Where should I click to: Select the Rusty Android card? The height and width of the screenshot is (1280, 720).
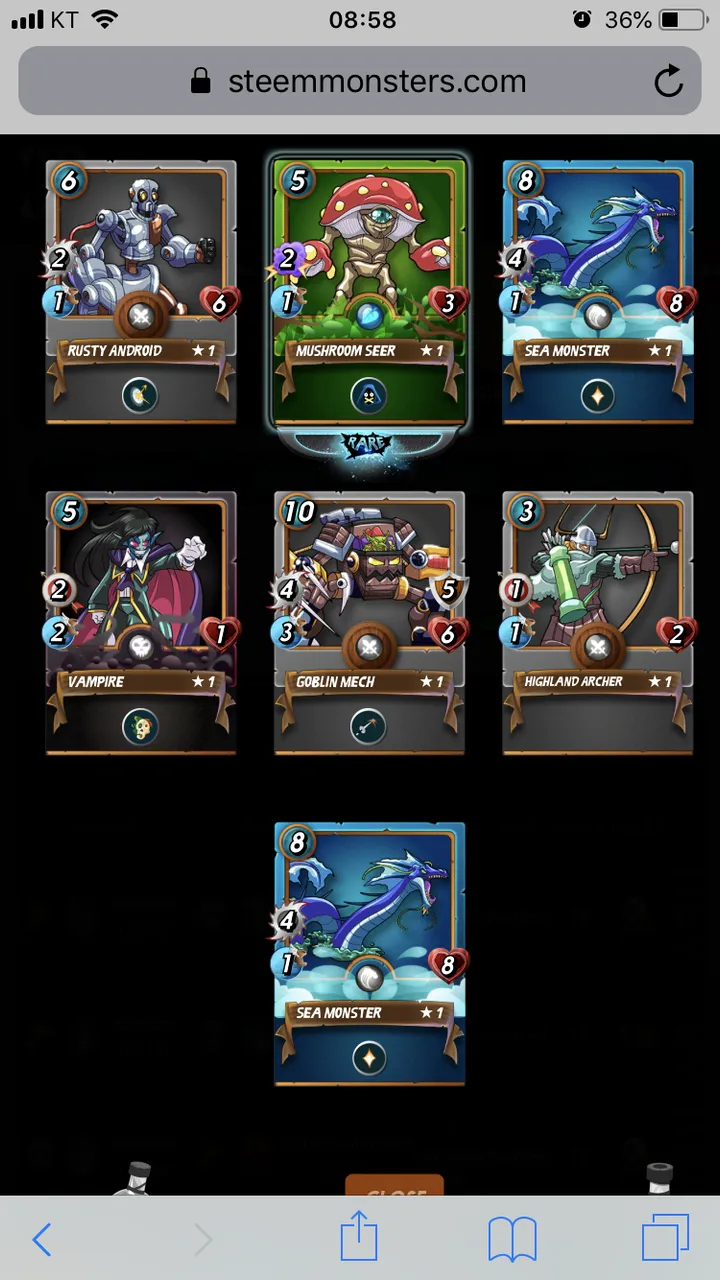141,292
